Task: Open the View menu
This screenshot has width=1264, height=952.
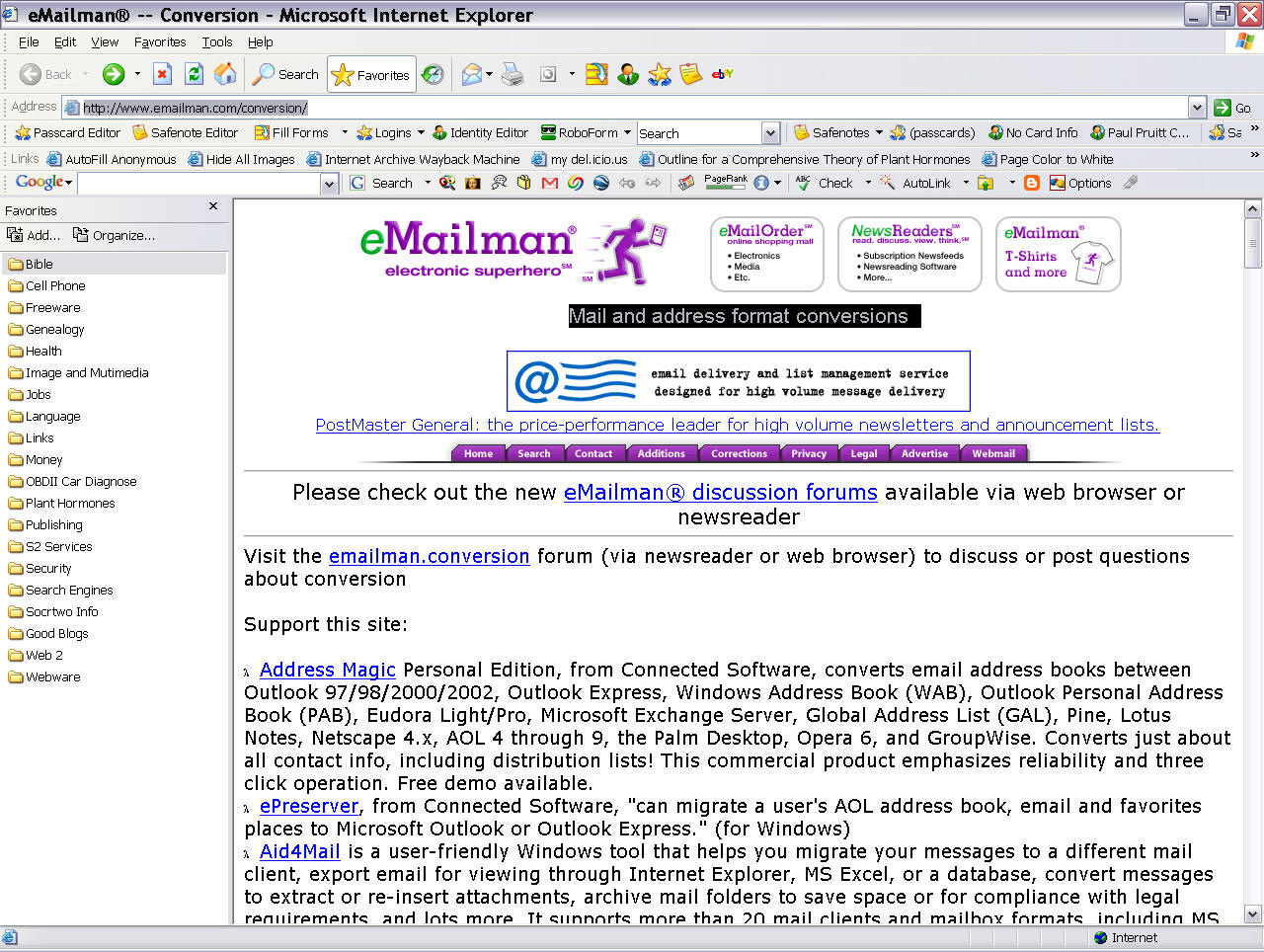Action: pyautogui.click(x=105, y=41)
